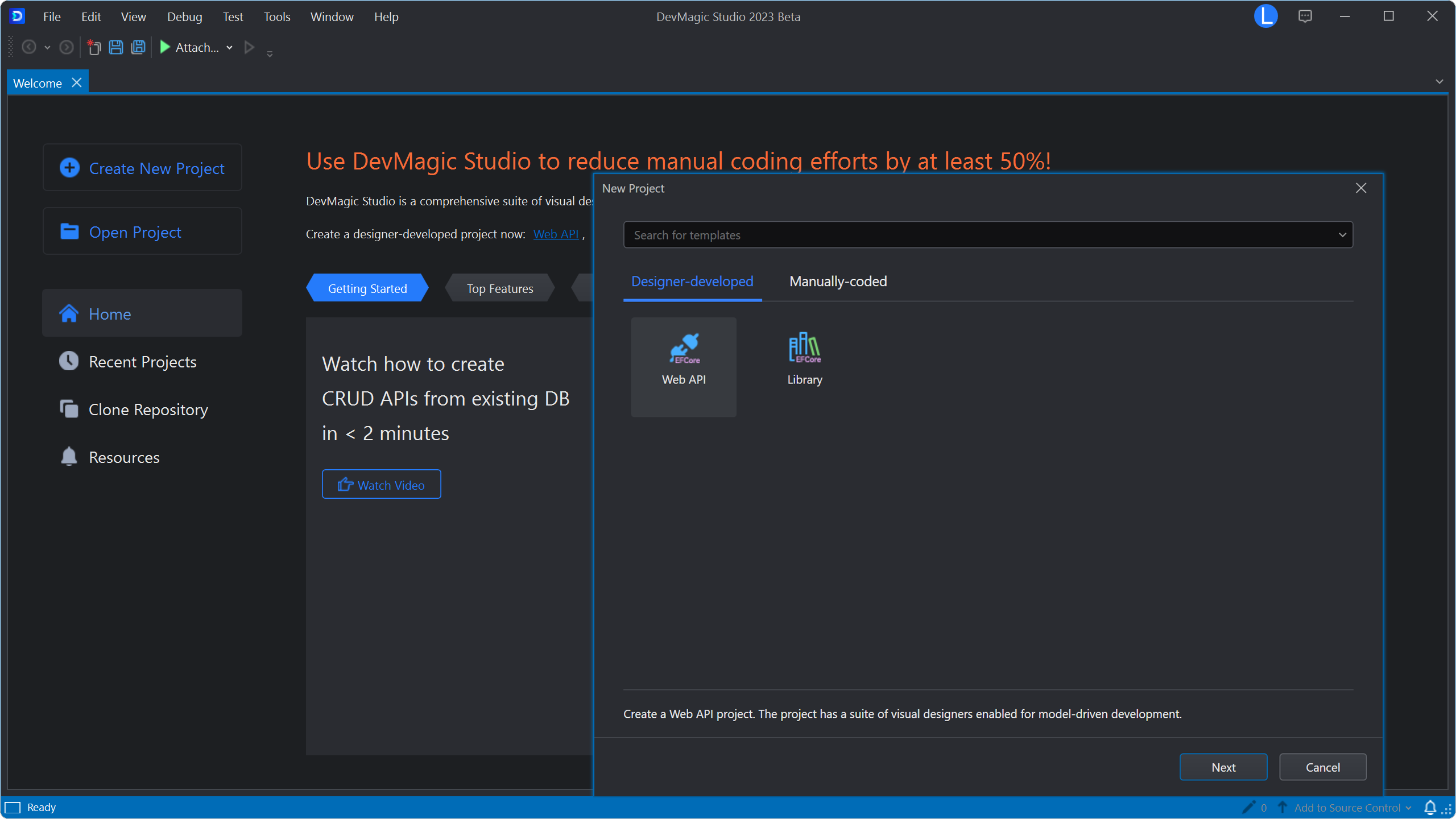Open the File menu

[52, 16]
